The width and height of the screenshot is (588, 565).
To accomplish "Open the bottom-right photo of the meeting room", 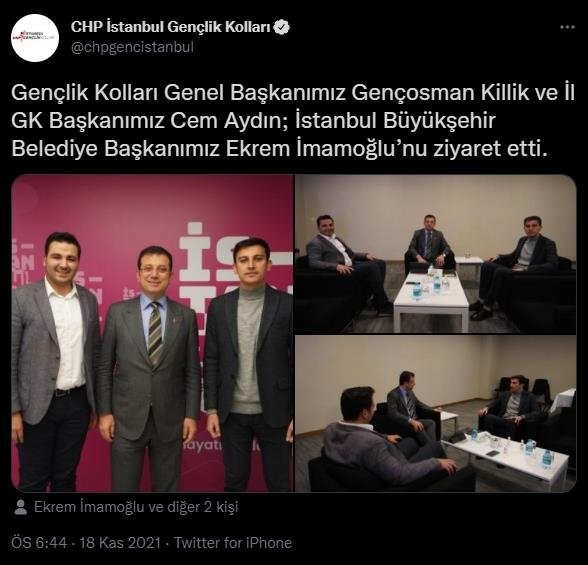I will click(x=435, y=414).
